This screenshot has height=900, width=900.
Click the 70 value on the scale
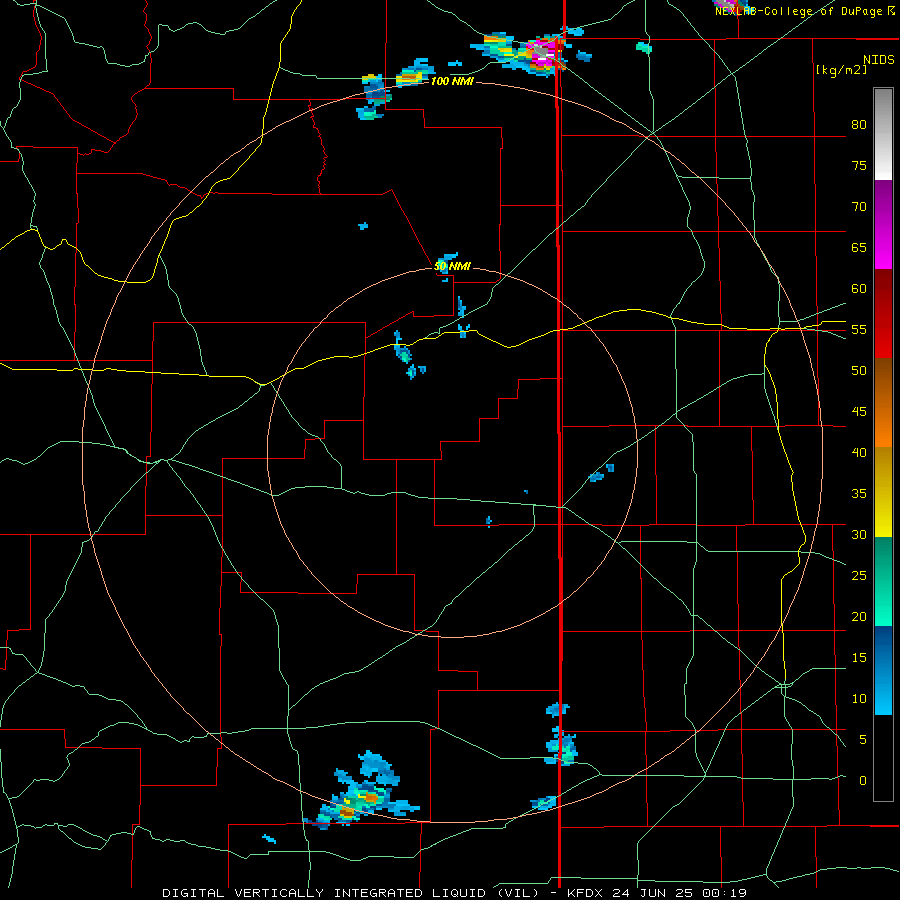[859, 207]
